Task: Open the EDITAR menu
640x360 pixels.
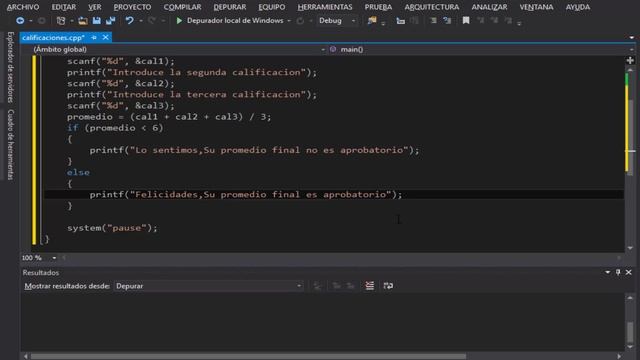Action: 64,7
